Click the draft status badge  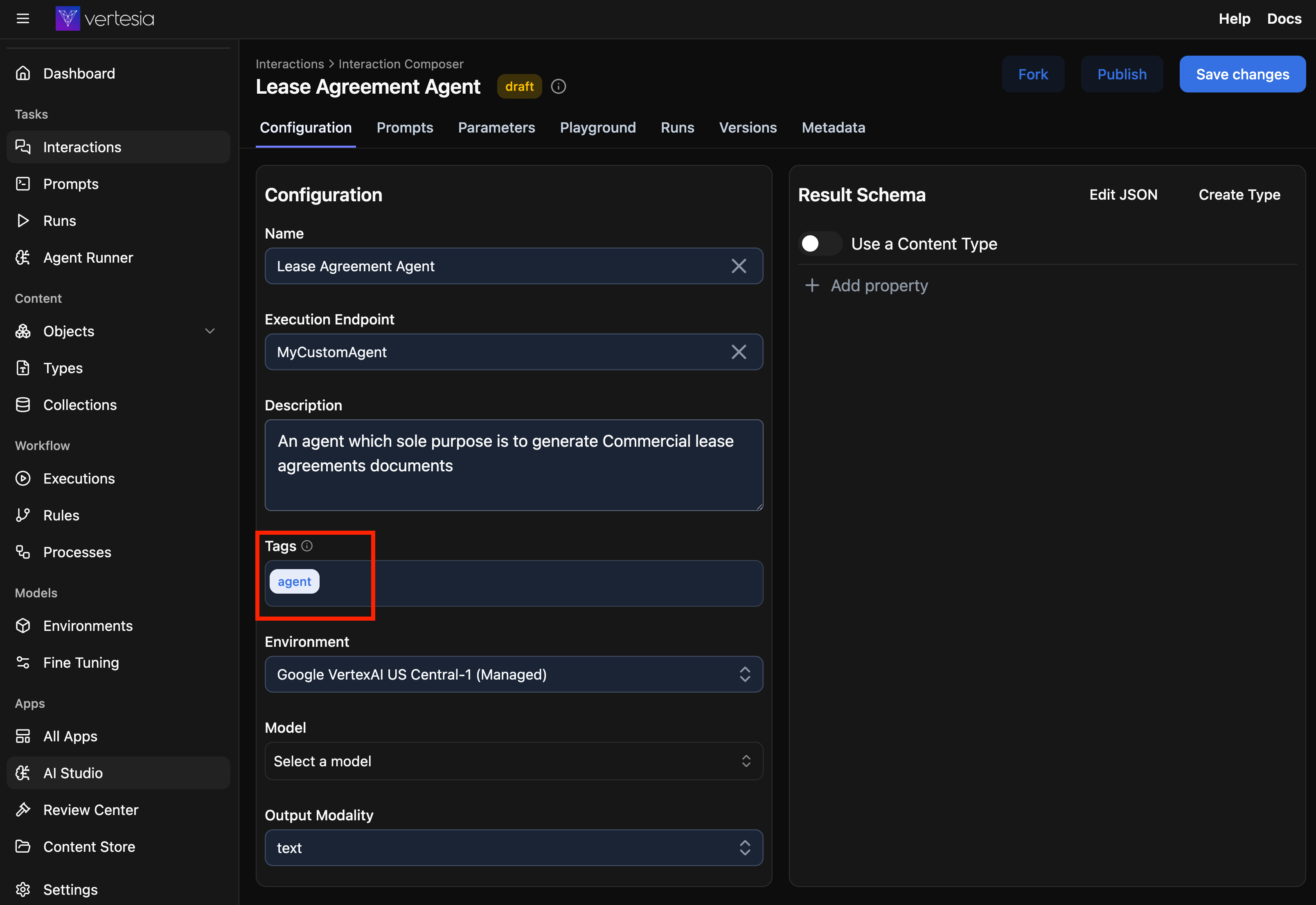tap(519, 86)
